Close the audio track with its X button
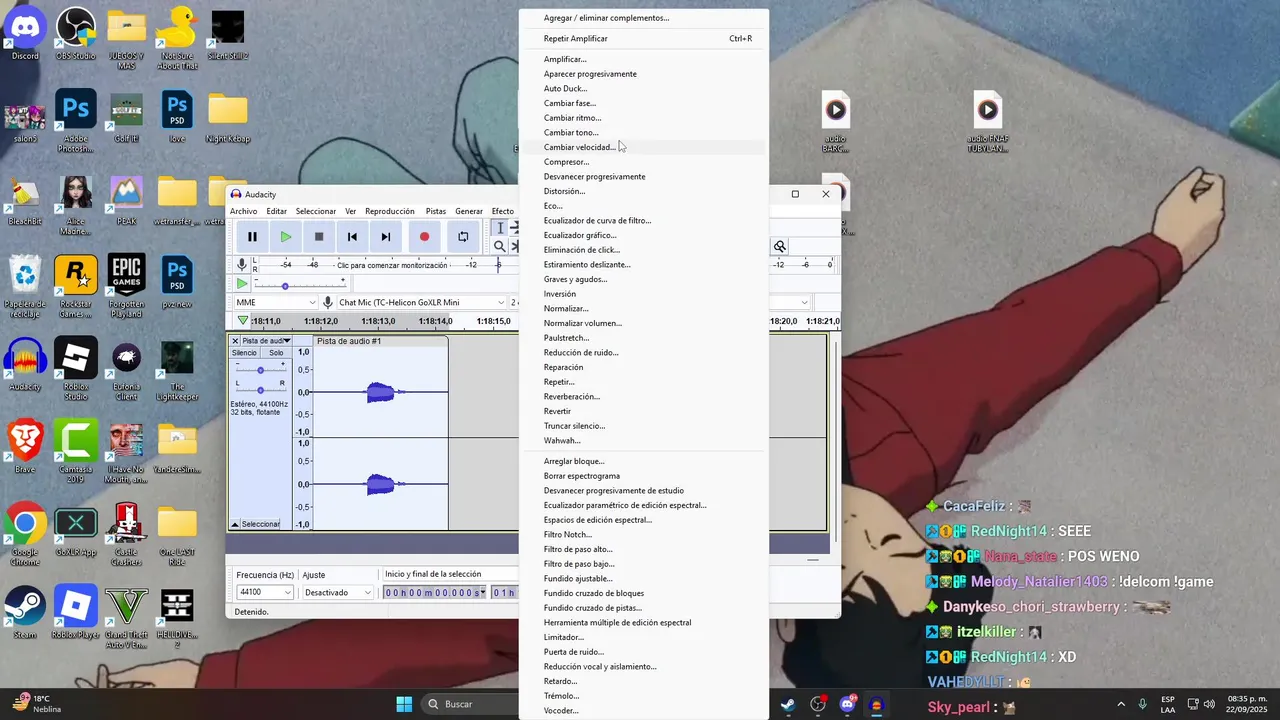The height and width of the screenshot is (720, 1280). pyautogui.click(x=236, y=341)
